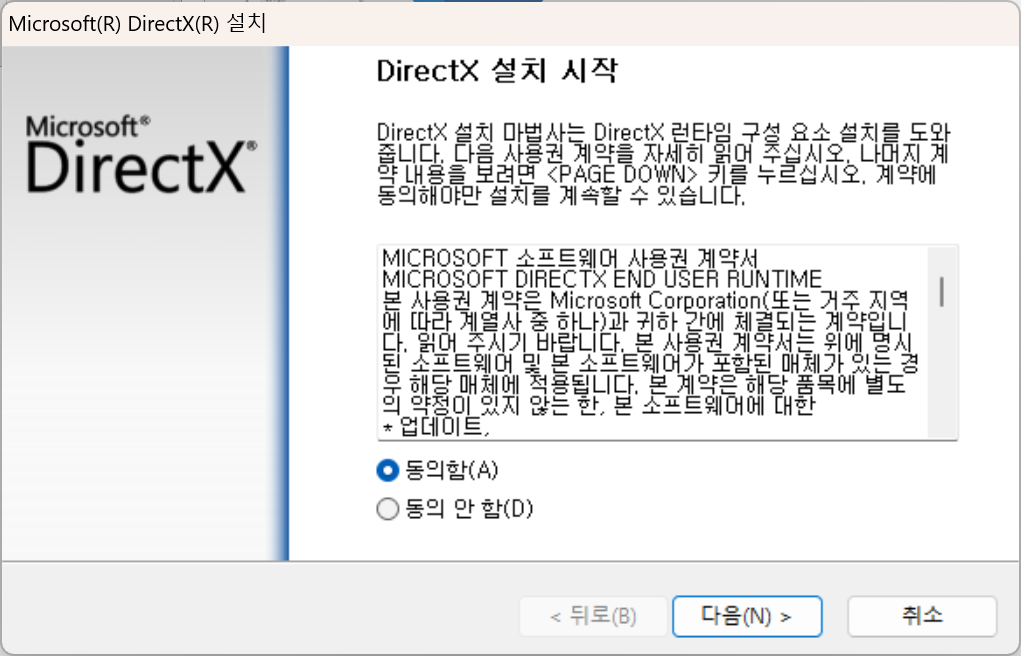Click the Microsoft DirectX logo

pos(141,154)
